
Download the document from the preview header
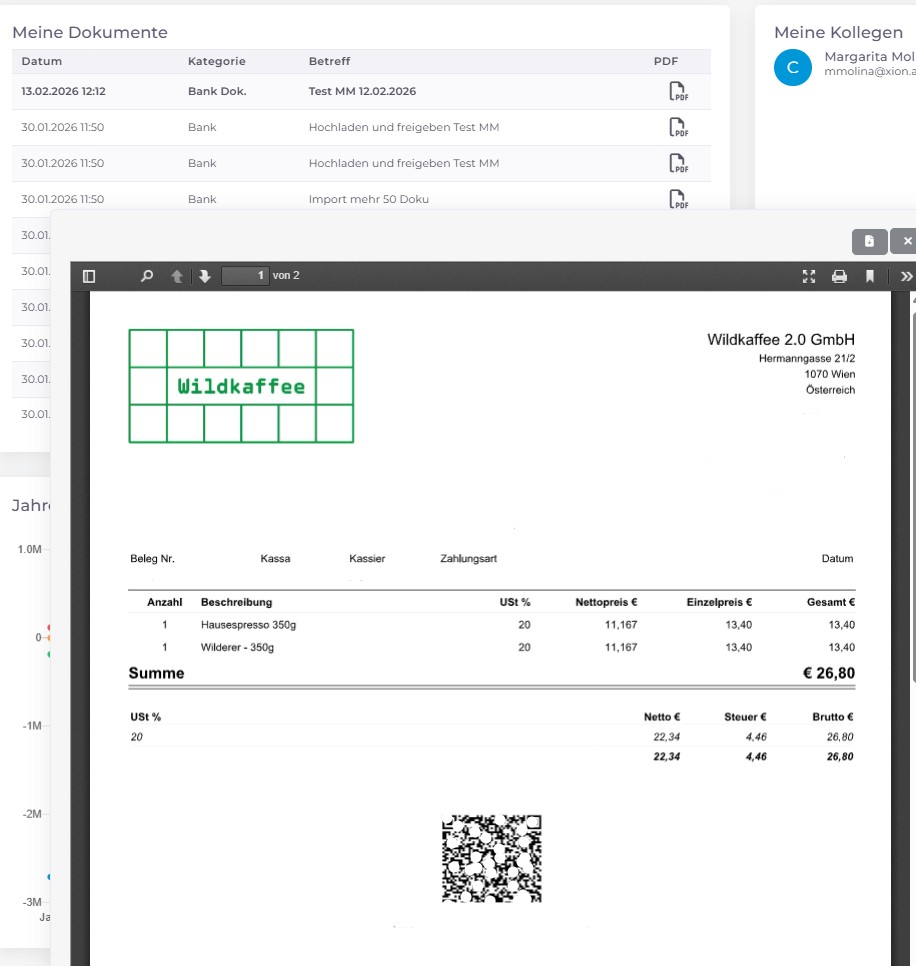tap(869, 241)
